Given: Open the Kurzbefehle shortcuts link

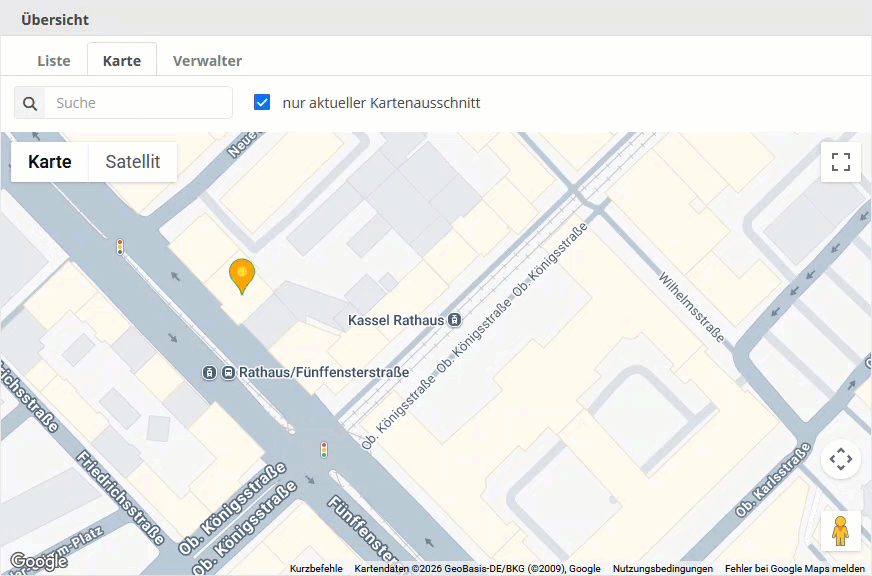Looking at the screenshot, I should pyautogui.click(x=316, y=568).
